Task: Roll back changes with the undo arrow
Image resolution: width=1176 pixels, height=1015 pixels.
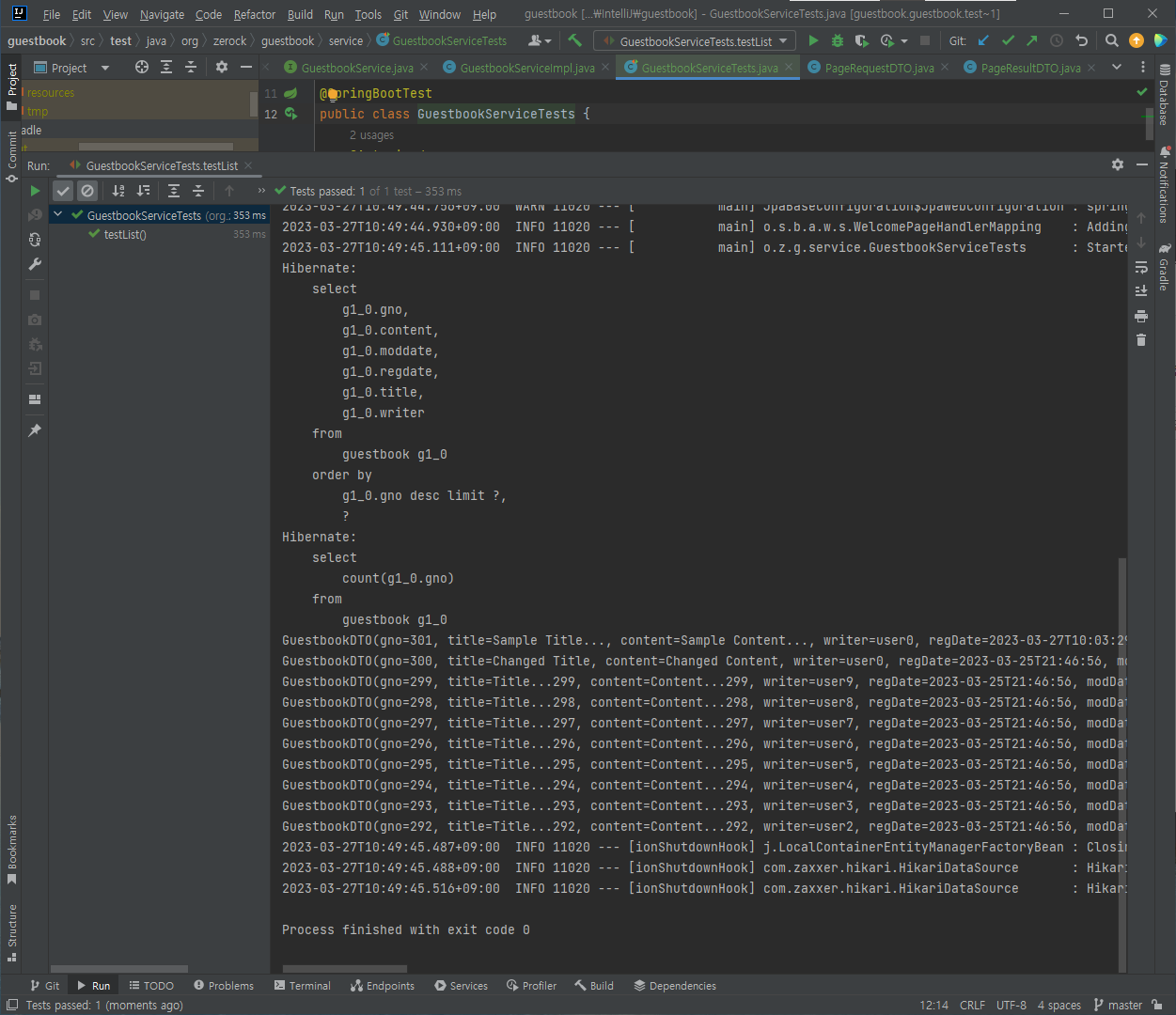Action: click(1081, 40)
